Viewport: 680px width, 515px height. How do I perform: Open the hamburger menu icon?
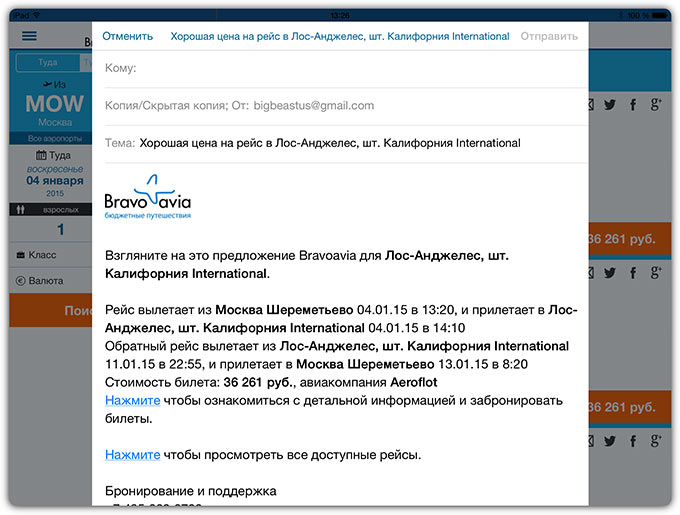click(29, 36)
